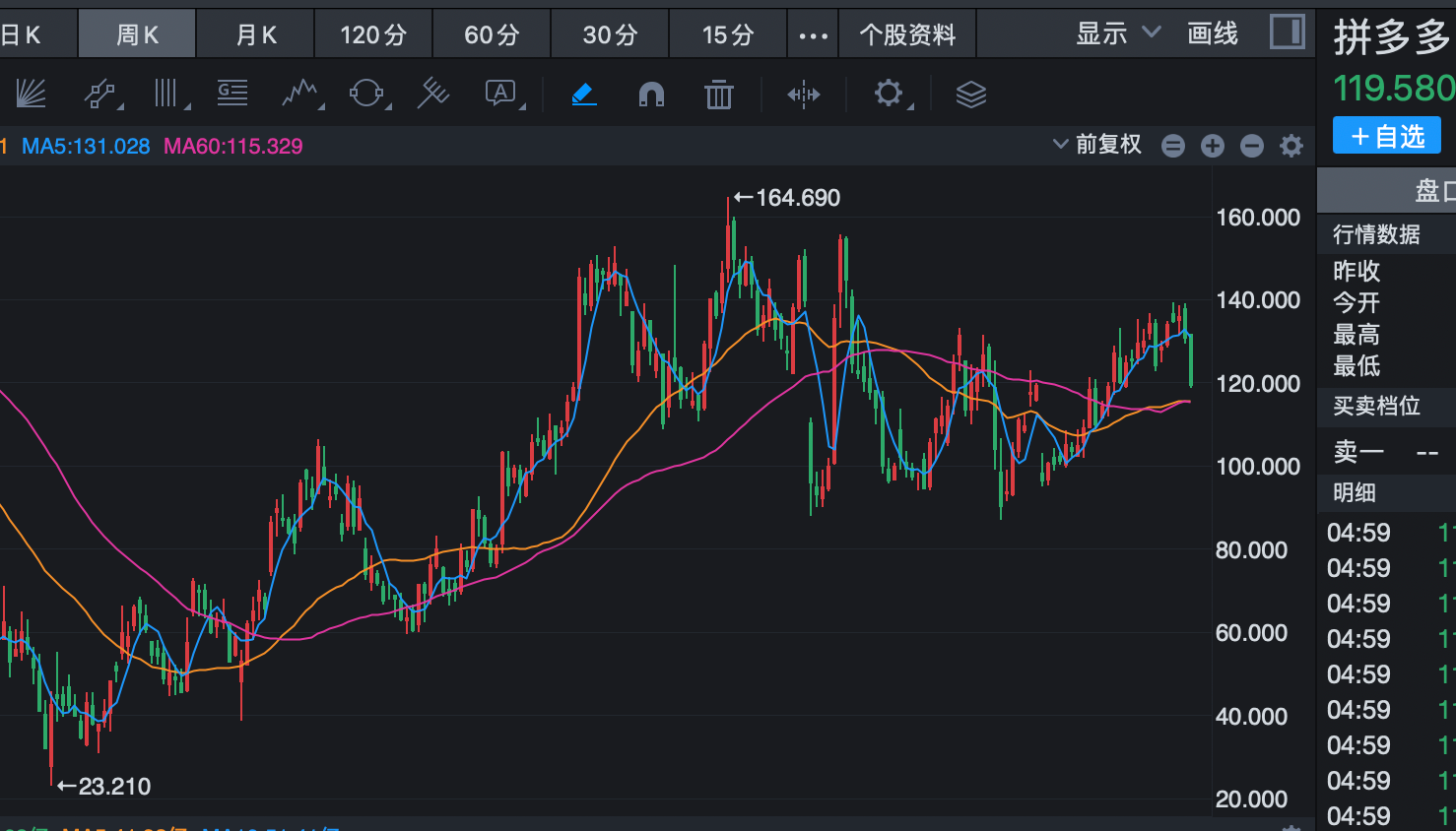Switch to the 60分 timeframe tab

[x=492, y=35]
